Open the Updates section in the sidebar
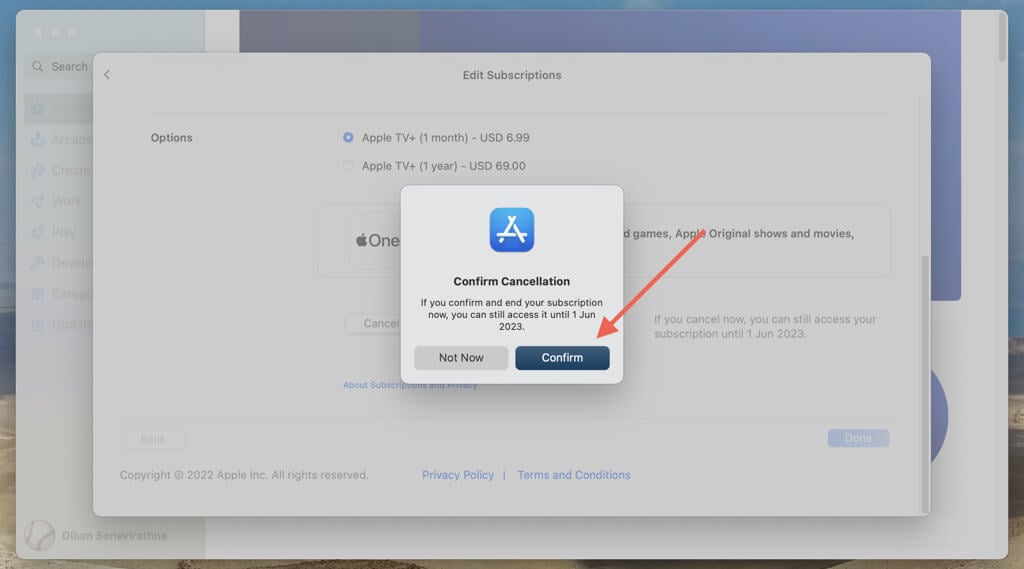The width and height of the screenshot is (1024, 569). click(61, 324)
